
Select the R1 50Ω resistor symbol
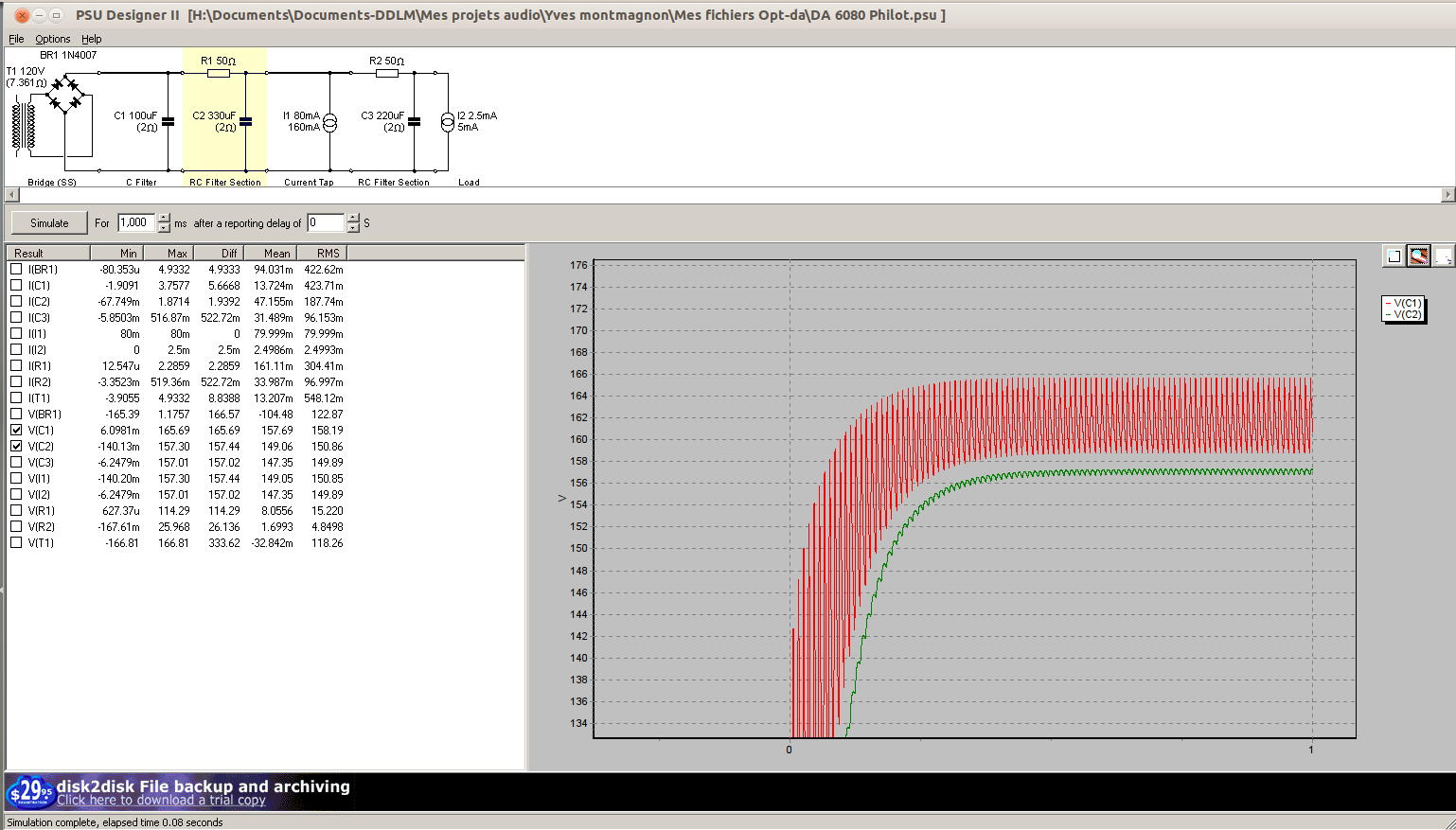coord(219,73)
